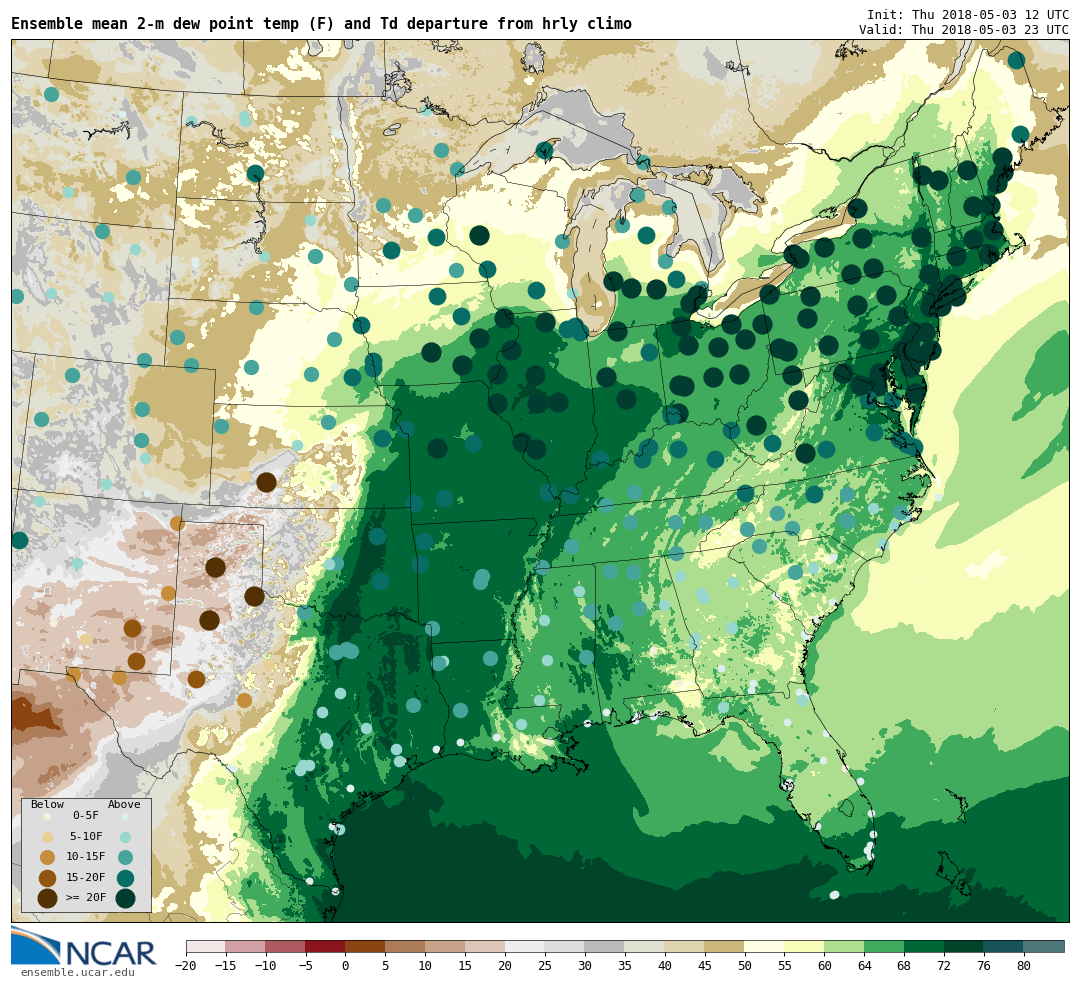Screen dimensions: 1080x985
Task: Pick the 5 to 10 colorbar swatch
Action: pos(406,947)
